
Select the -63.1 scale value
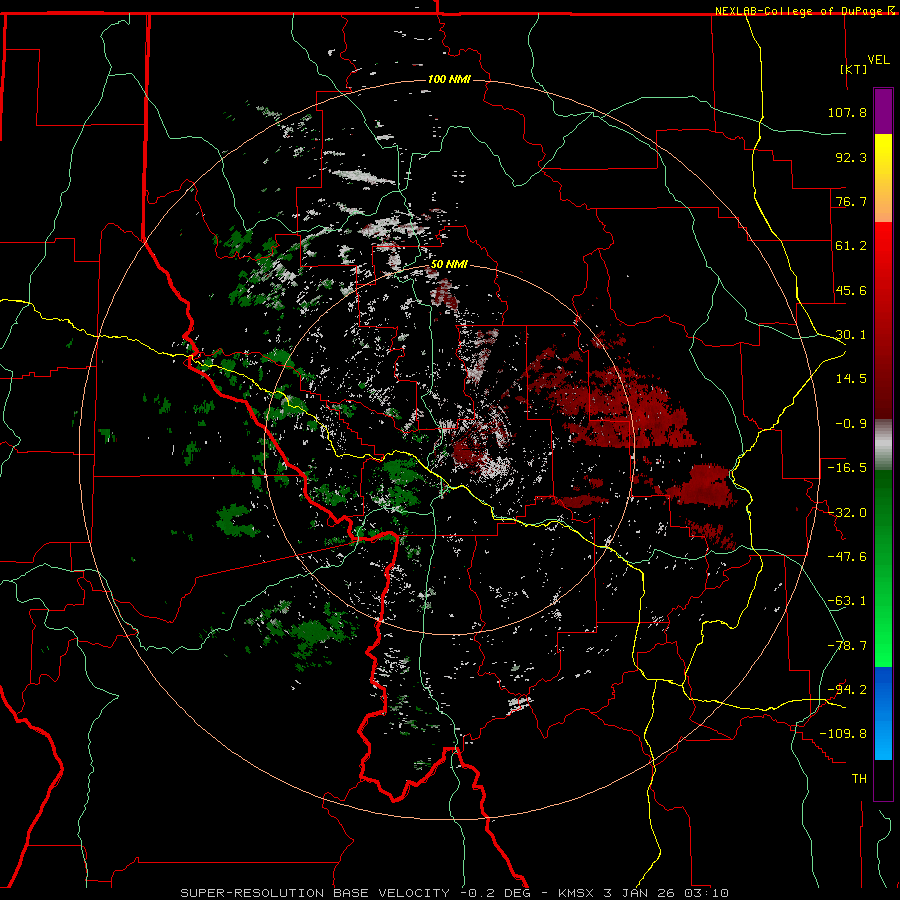[847, 601]
